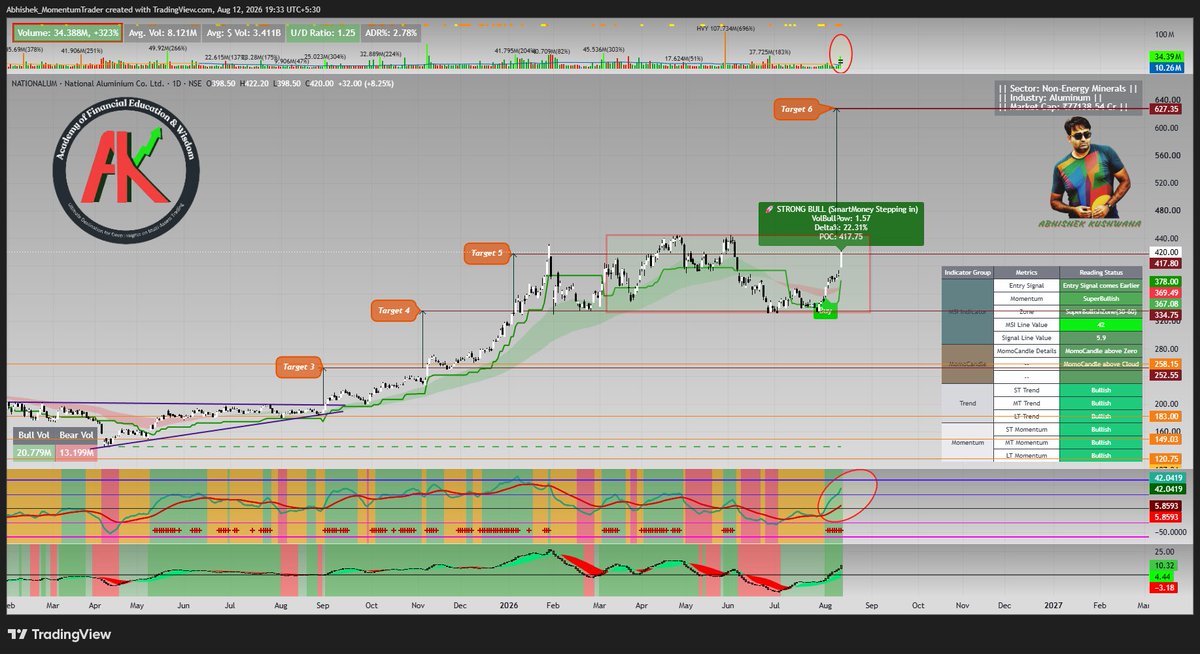The image size is (1200, 654).
Task: Click the Volume 34.388M +323% label
Action: [66, 32]
